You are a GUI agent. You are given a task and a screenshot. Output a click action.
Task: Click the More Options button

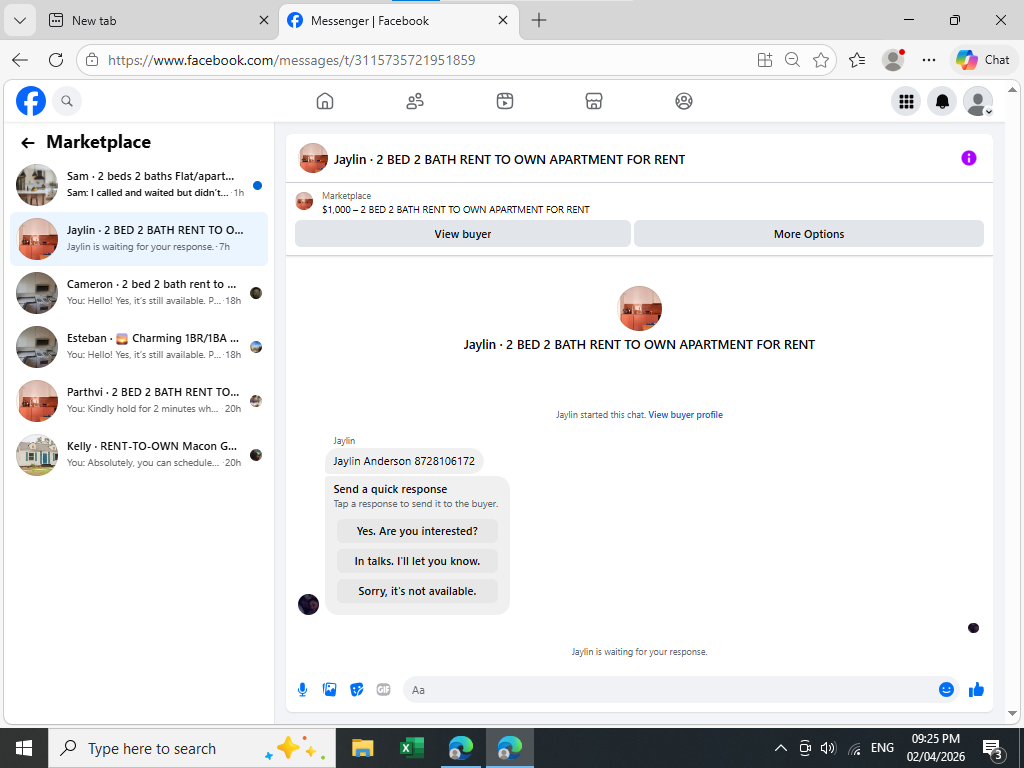pyautogui.click(x=808, y=234)
